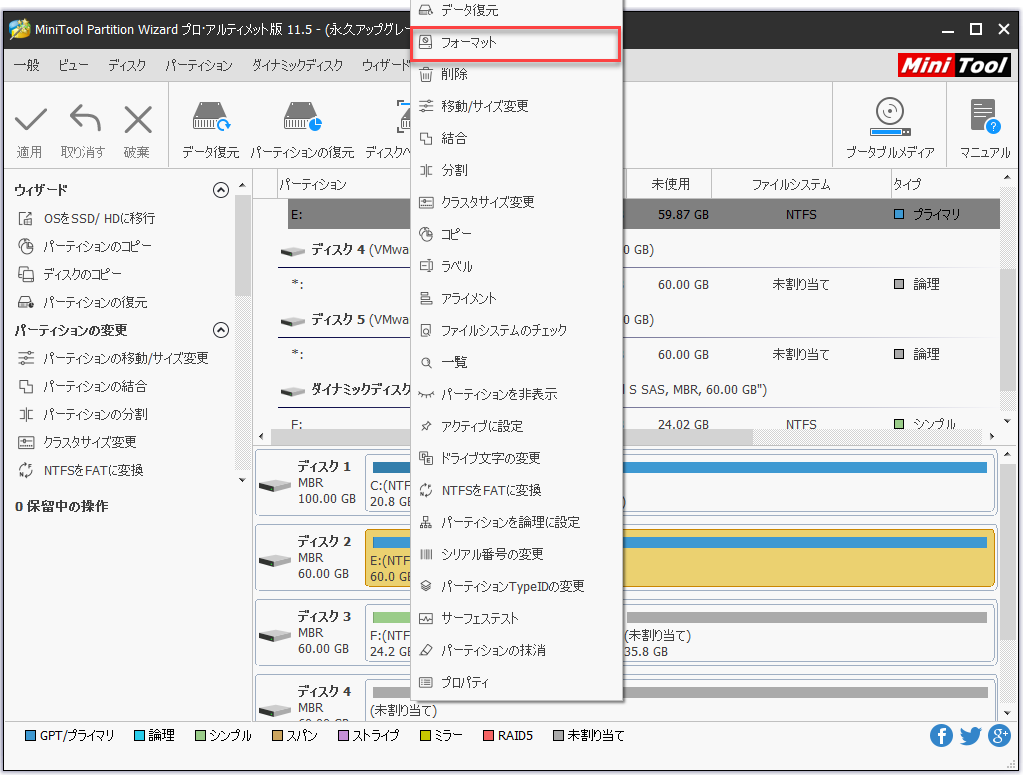Choose Delete (削除) from the context menu
Image resolution: width=1024 pixels, height=775 pixels.
(516, 74)
